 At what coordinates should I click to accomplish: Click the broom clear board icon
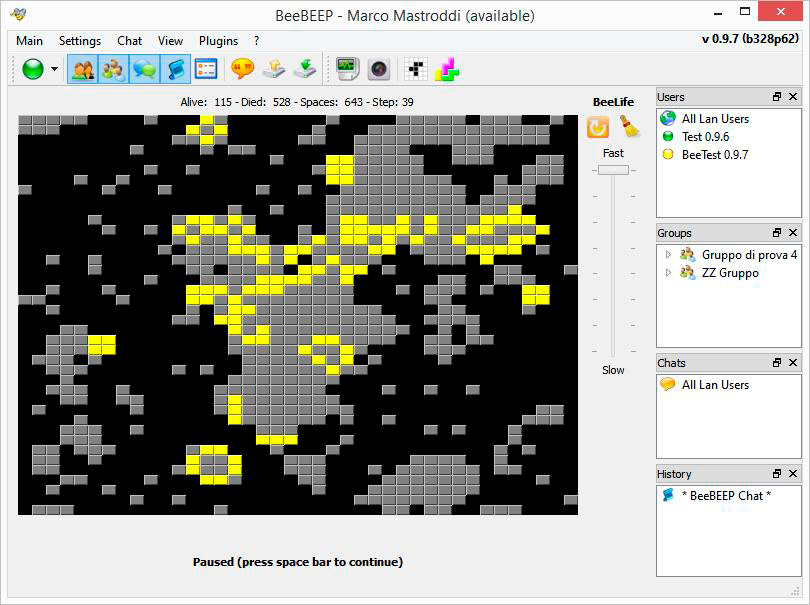click(x=630, y=127)
